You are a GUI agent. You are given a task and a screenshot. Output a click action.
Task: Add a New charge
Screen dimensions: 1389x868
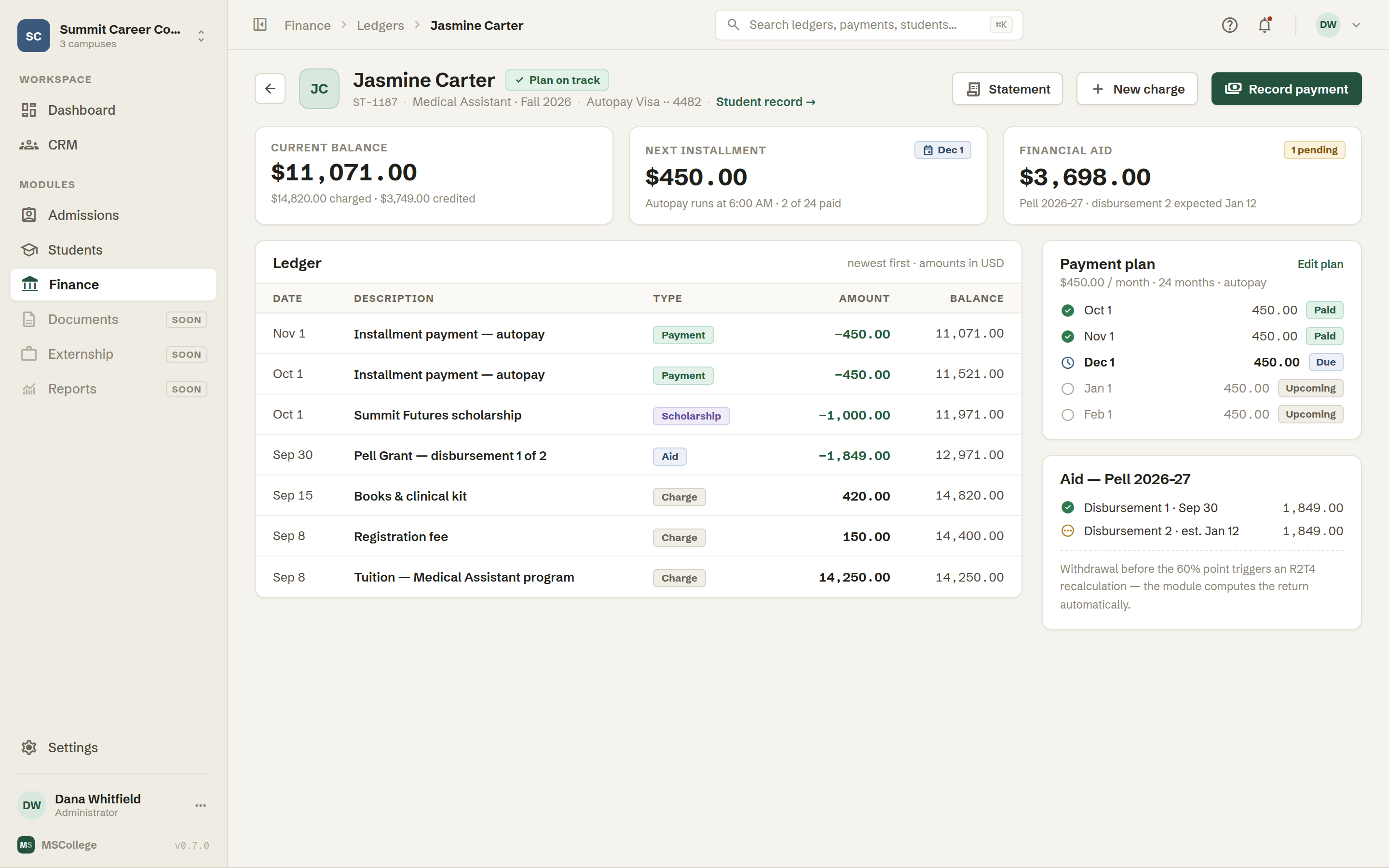pyautogui.click(x=1136, y=89)
